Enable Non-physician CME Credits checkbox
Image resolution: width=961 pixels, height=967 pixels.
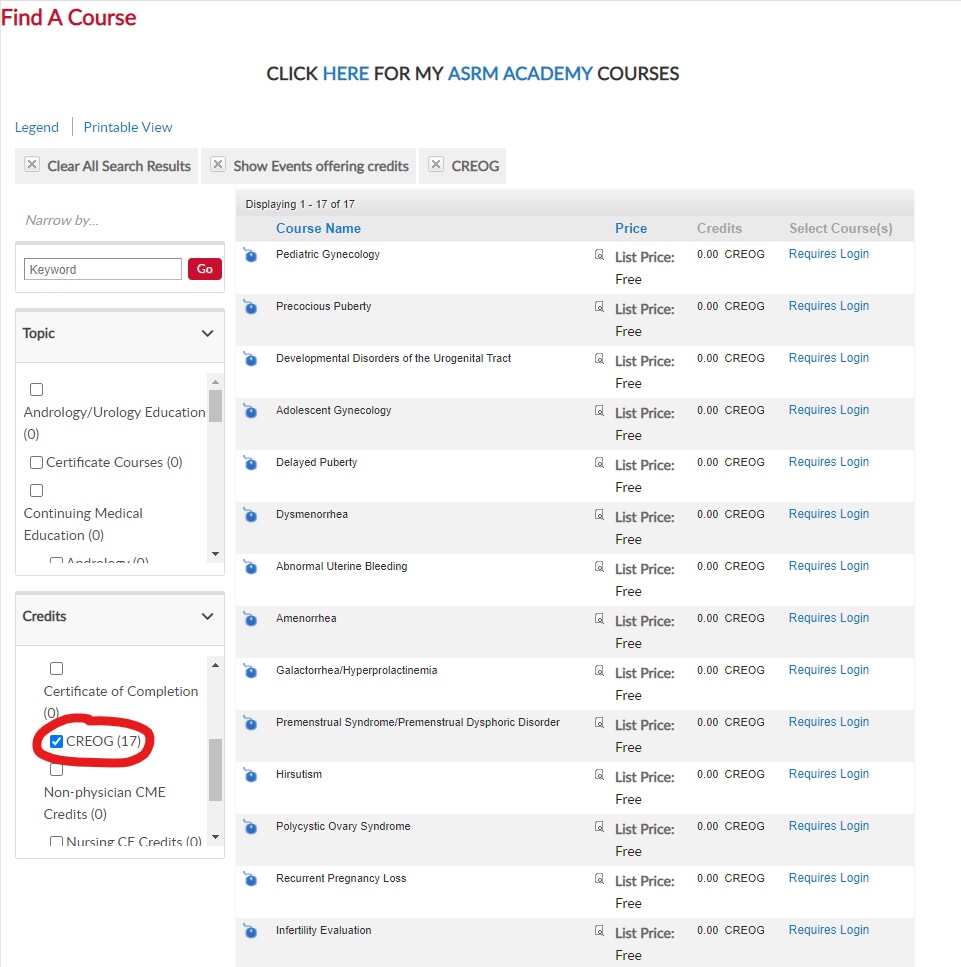pyautogui.click(x=57, y=769)
